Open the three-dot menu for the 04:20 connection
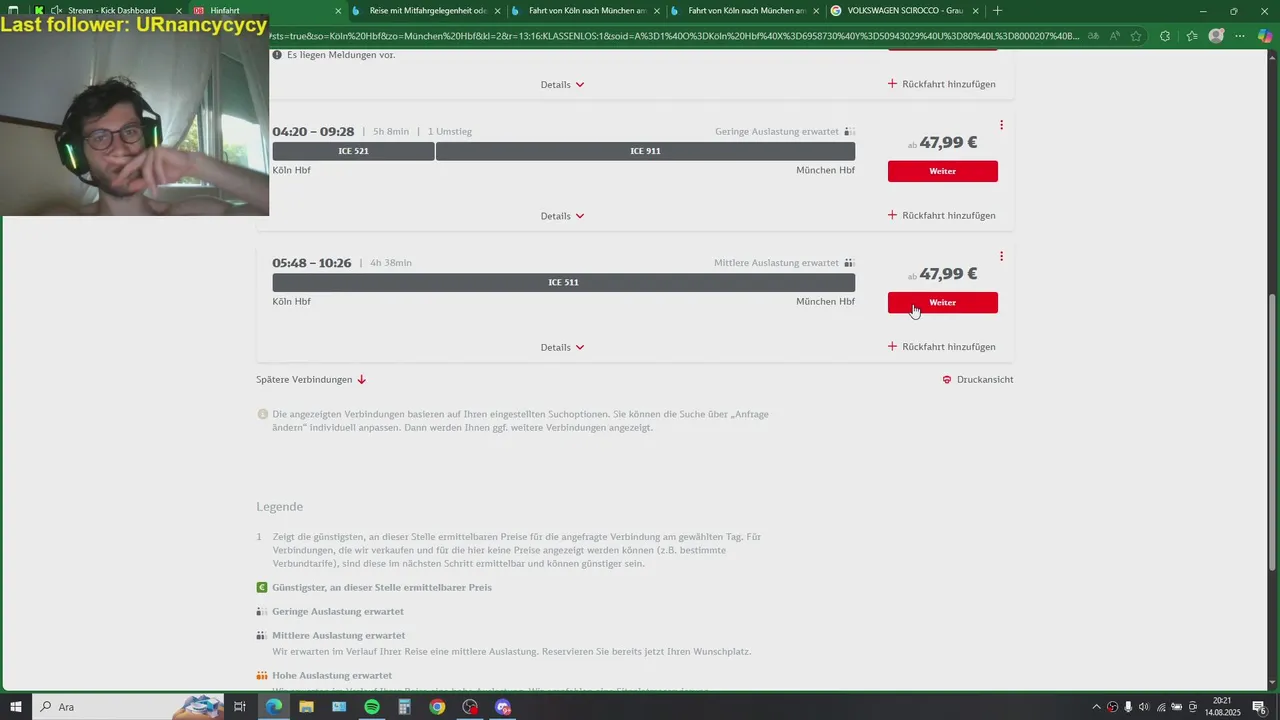1280x720 pixels. 1001,125
